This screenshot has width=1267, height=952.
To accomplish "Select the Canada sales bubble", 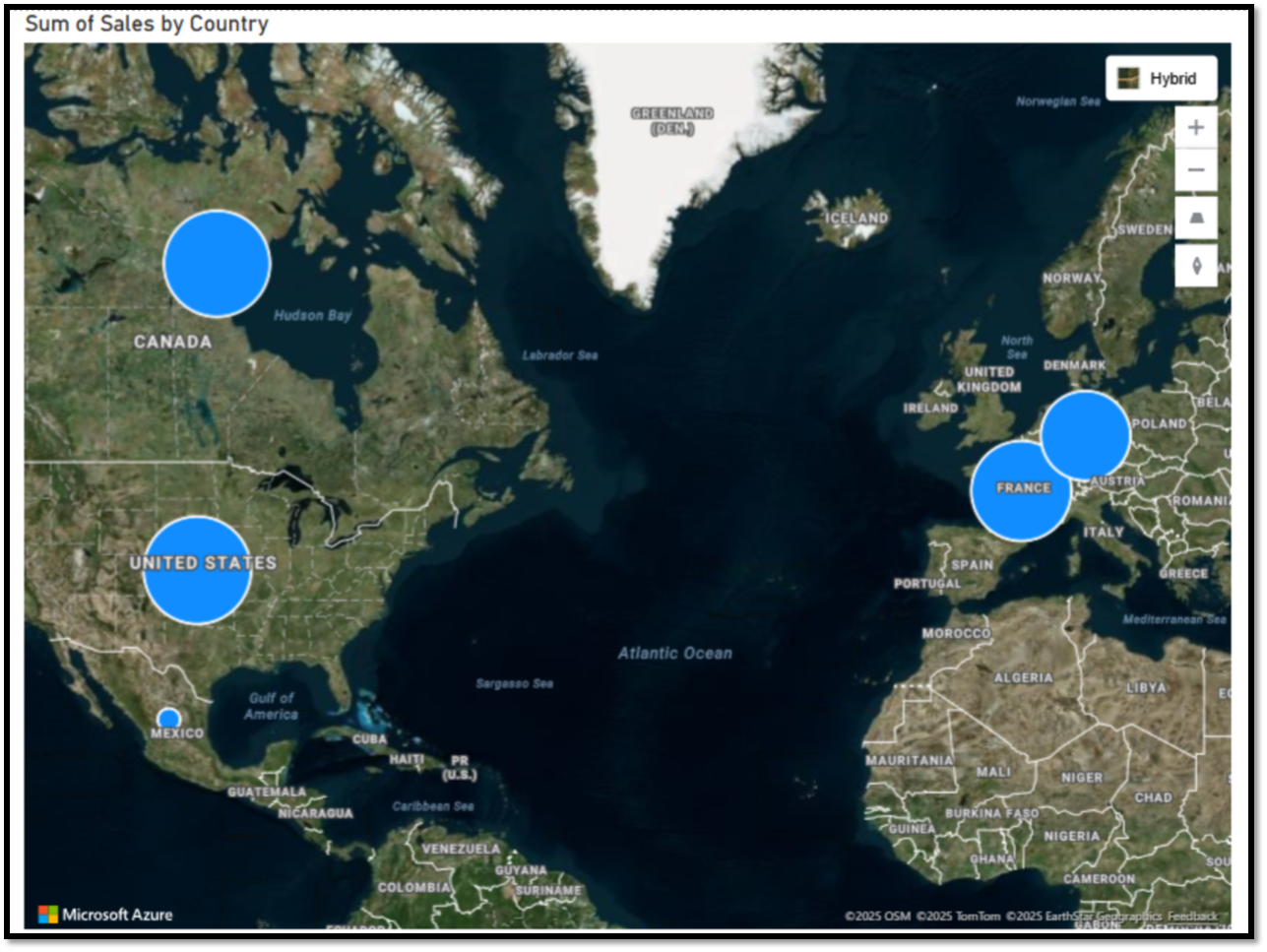I will click(217, 264).
